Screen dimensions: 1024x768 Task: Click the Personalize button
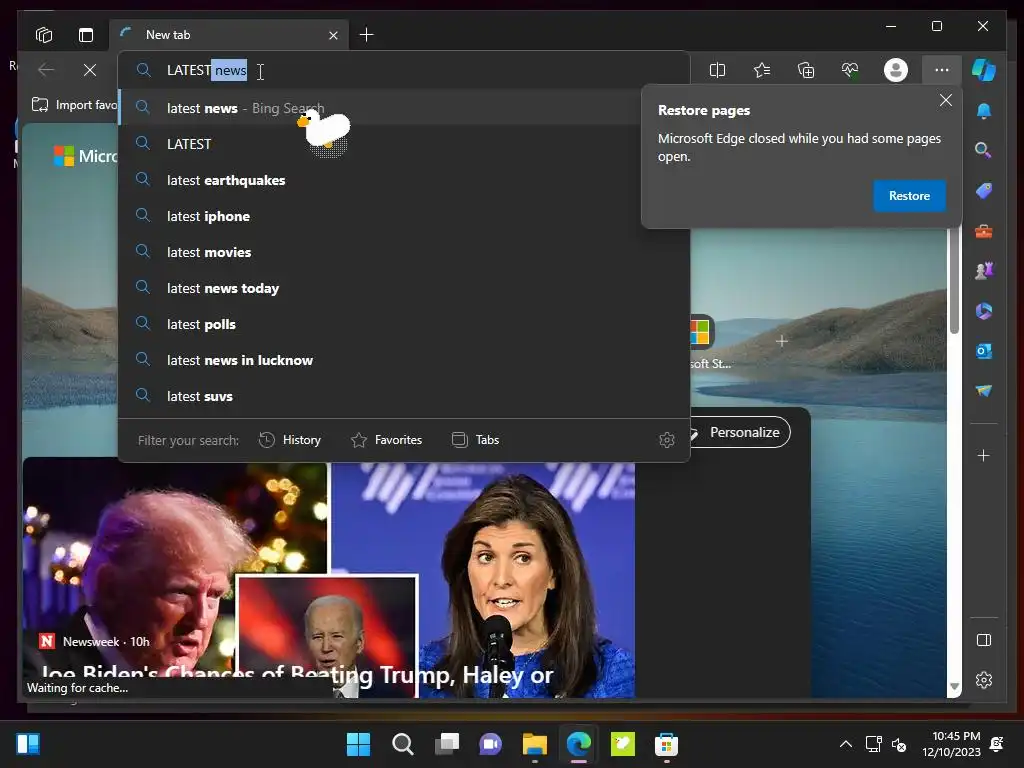click(x=741, y=432)
